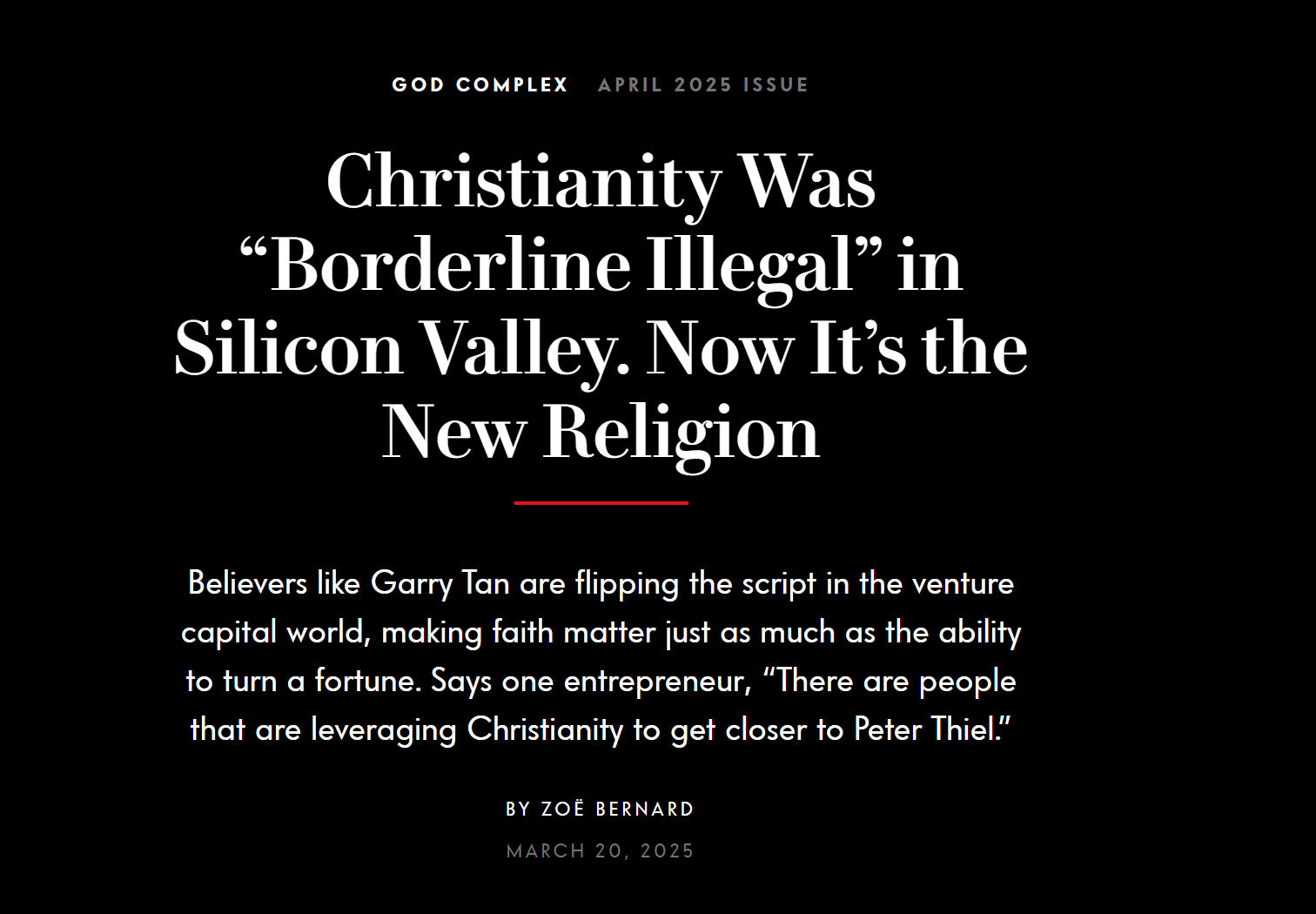Click the word "Believers" in the subheading

pos(247,582)
